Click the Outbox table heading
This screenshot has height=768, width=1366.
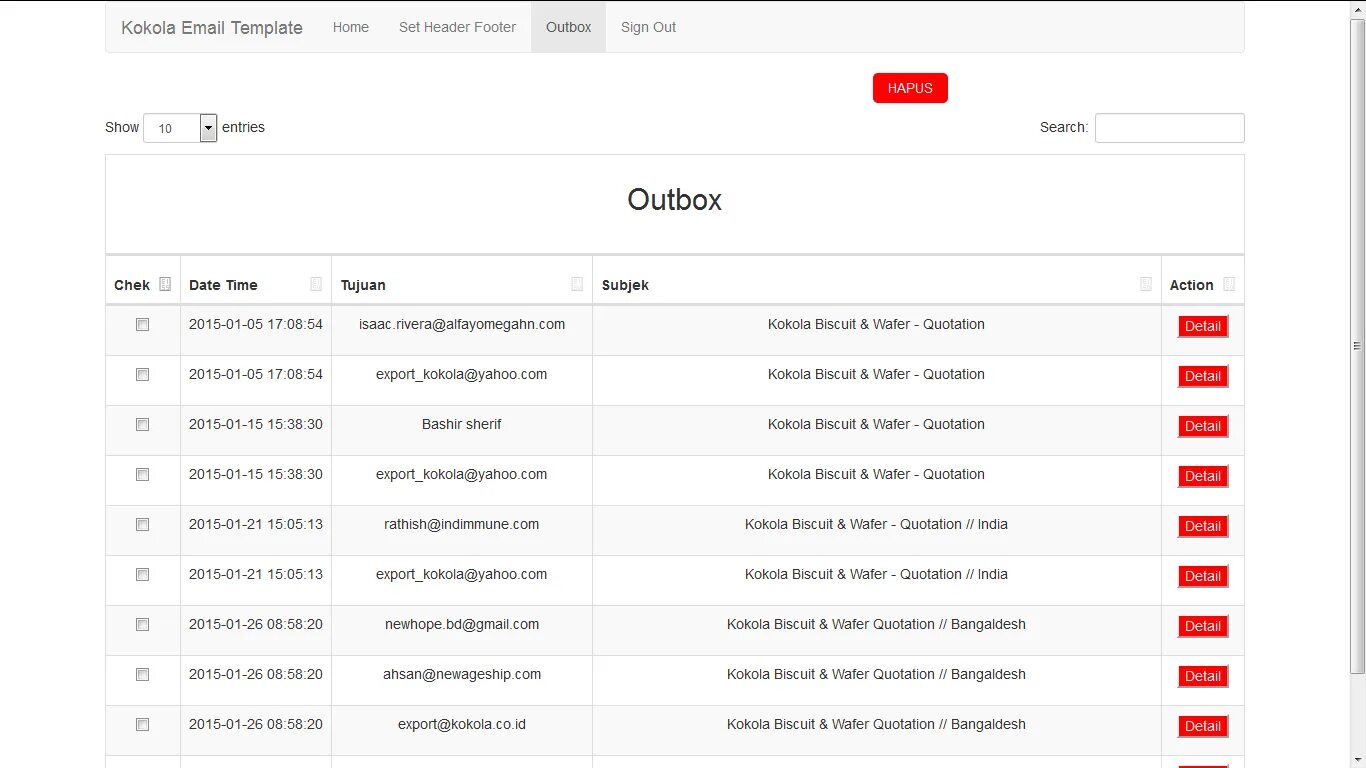pos(675,200)
